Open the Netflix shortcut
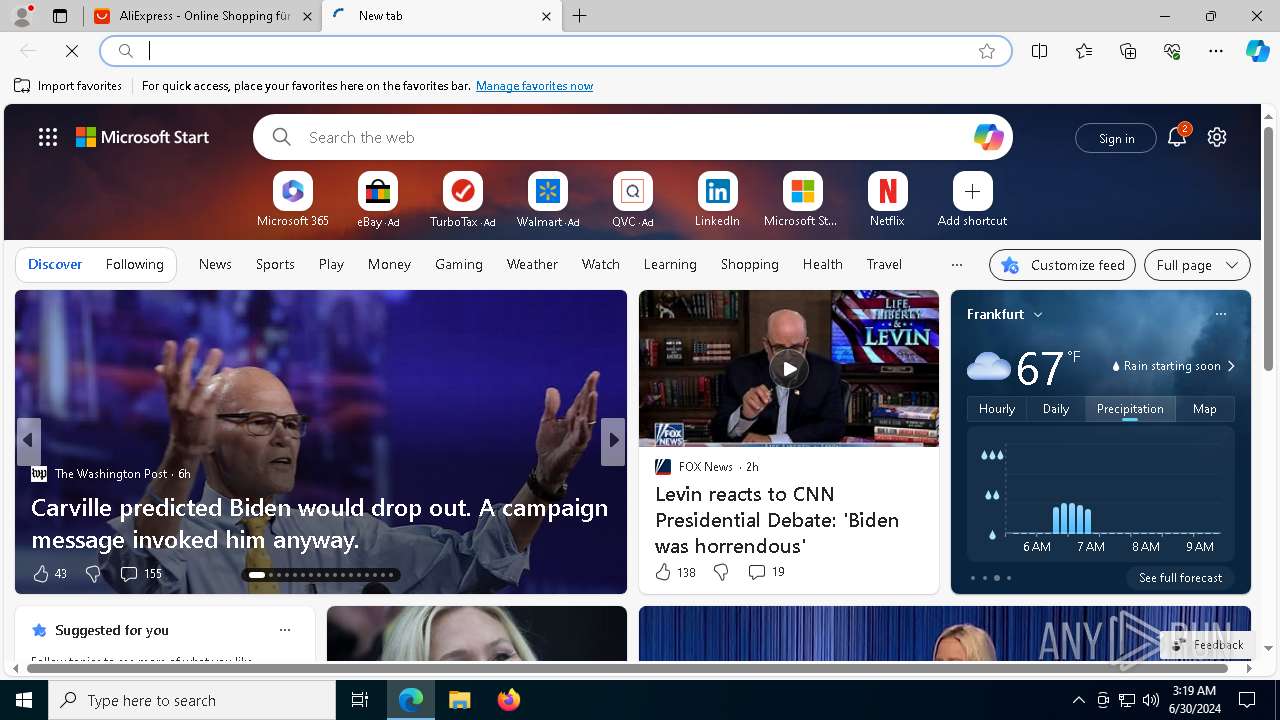This screenshot has height=720, width=1280. click(x=887, y=191)
